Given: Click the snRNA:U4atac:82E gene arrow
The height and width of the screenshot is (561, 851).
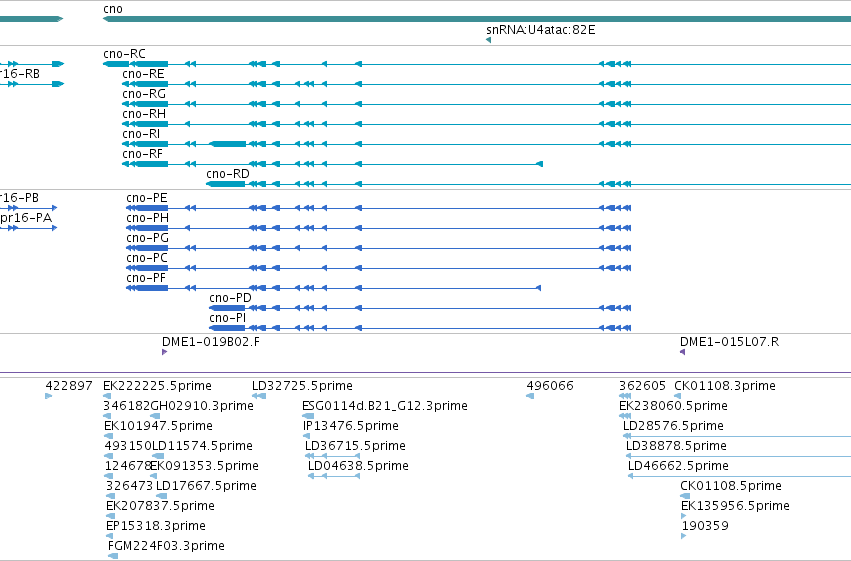Looking at the screenshot, I should [x=488, y=40].
